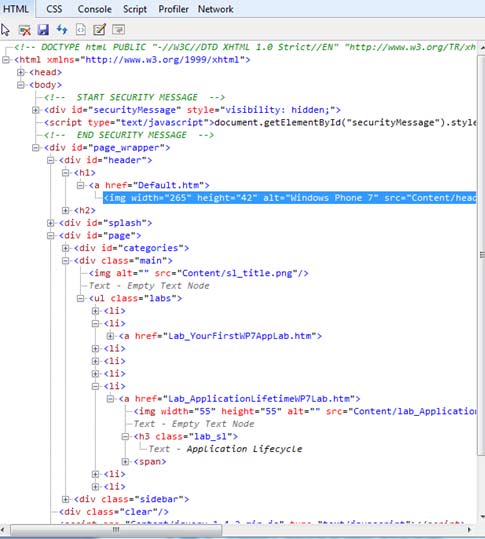Expand the h2 node
This screenshot has width=485, height=539.
pyautogui.click(x=65, y=210)
